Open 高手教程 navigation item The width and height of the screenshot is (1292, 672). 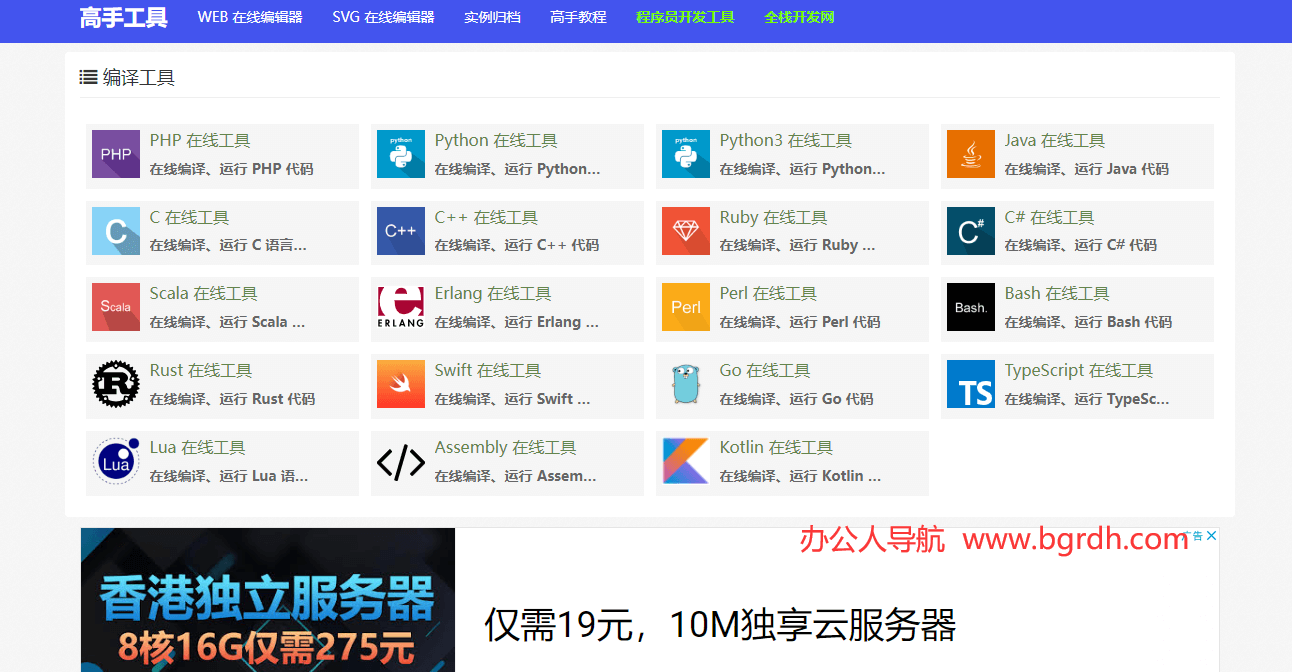(x=578, y=17)
